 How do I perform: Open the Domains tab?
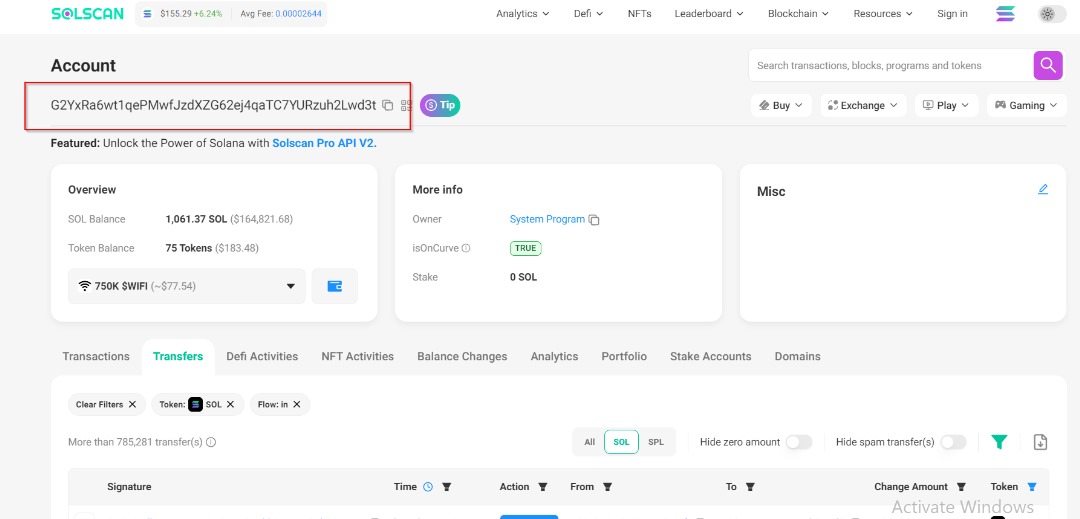pyautogui.click(x=798, y=357)
